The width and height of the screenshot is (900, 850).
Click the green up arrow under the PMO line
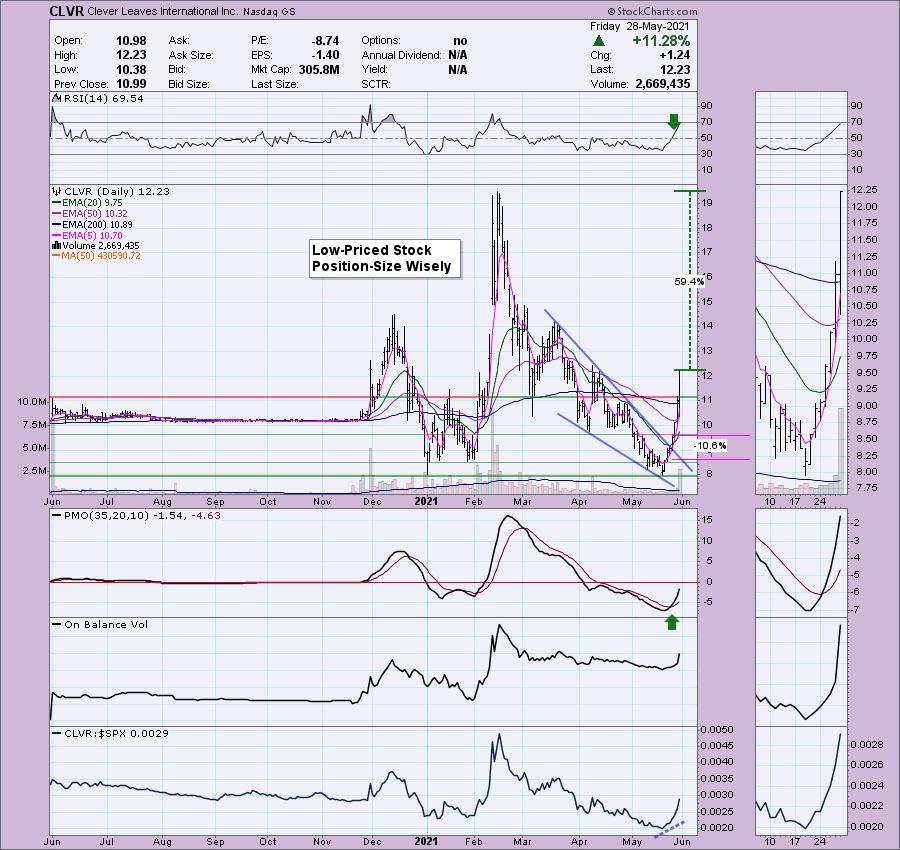[672, 622]
